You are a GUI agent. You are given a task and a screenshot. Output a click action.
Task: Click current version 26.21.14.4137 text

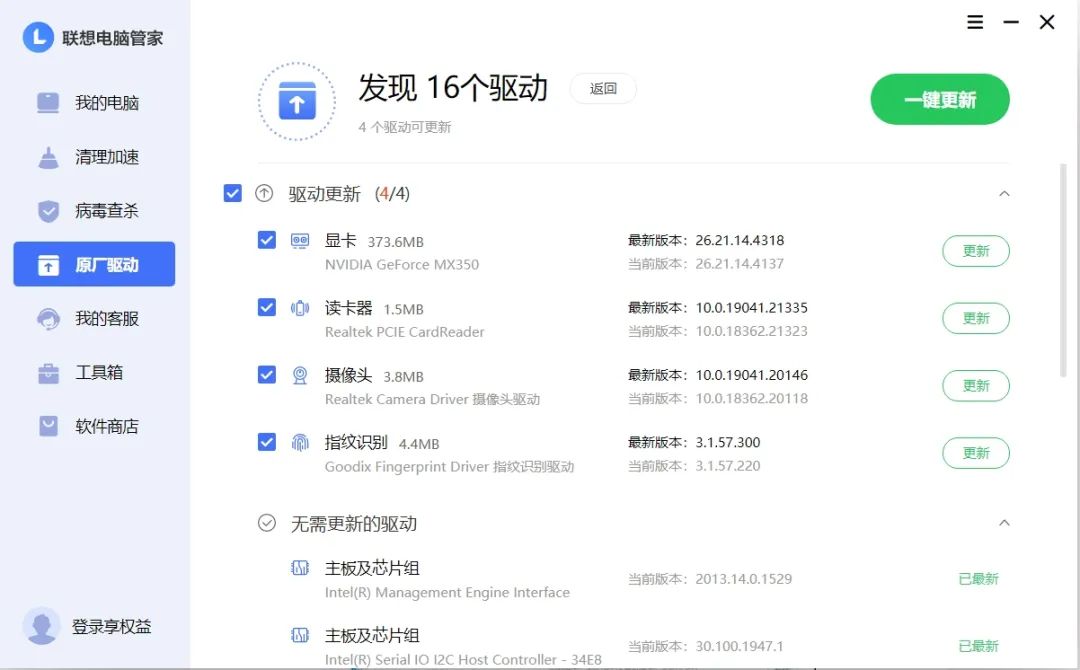tap(740, 264)
